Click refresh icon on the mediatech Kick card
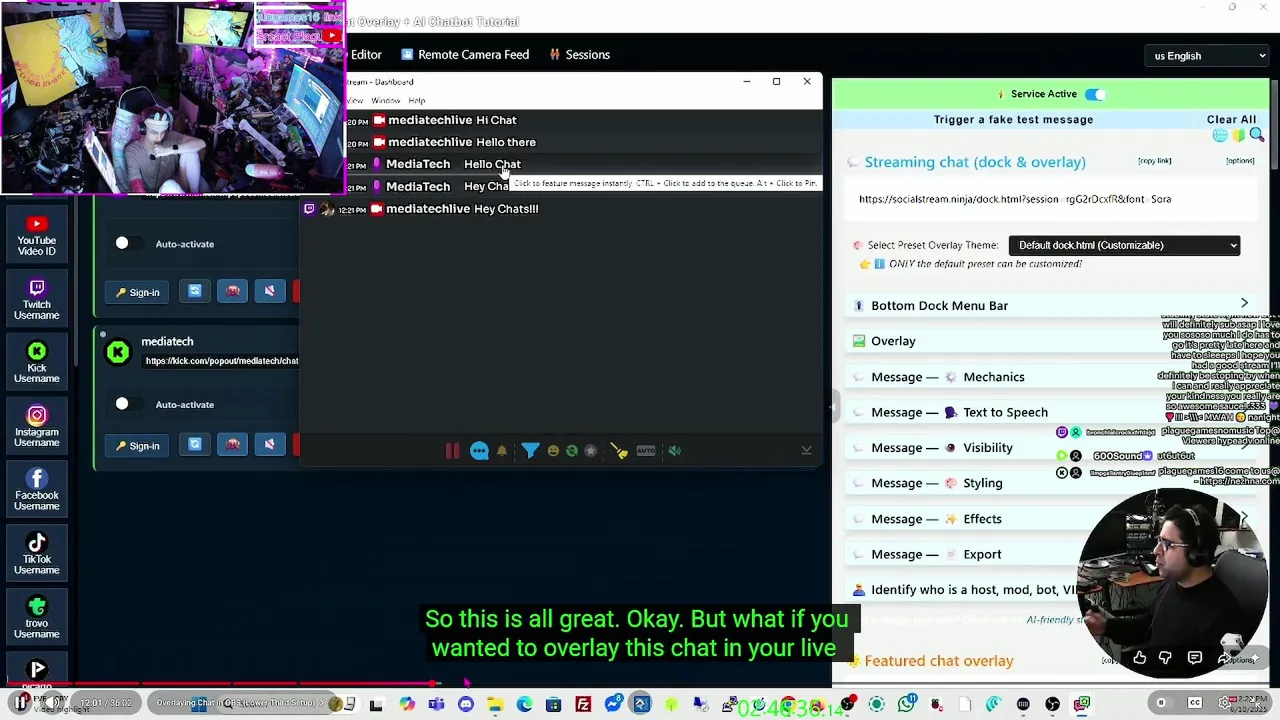 tap(195, 445)
